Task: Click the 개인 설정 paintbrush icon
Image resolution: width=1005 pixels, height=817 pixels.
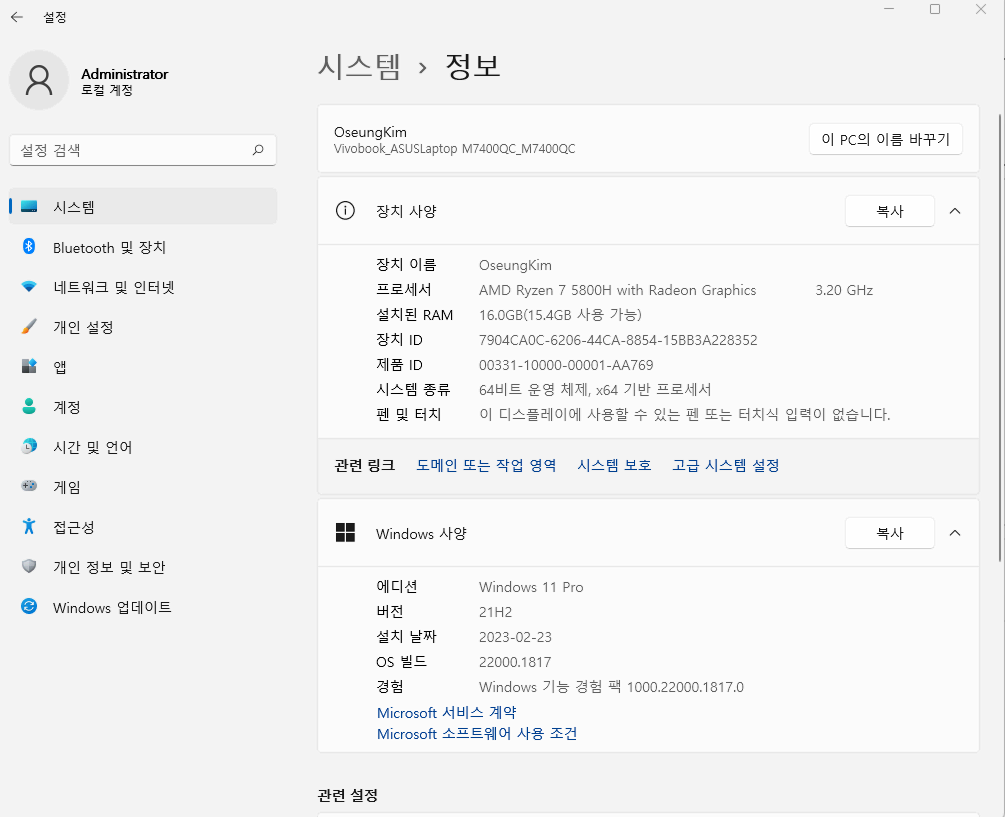Action: [29, 327]
